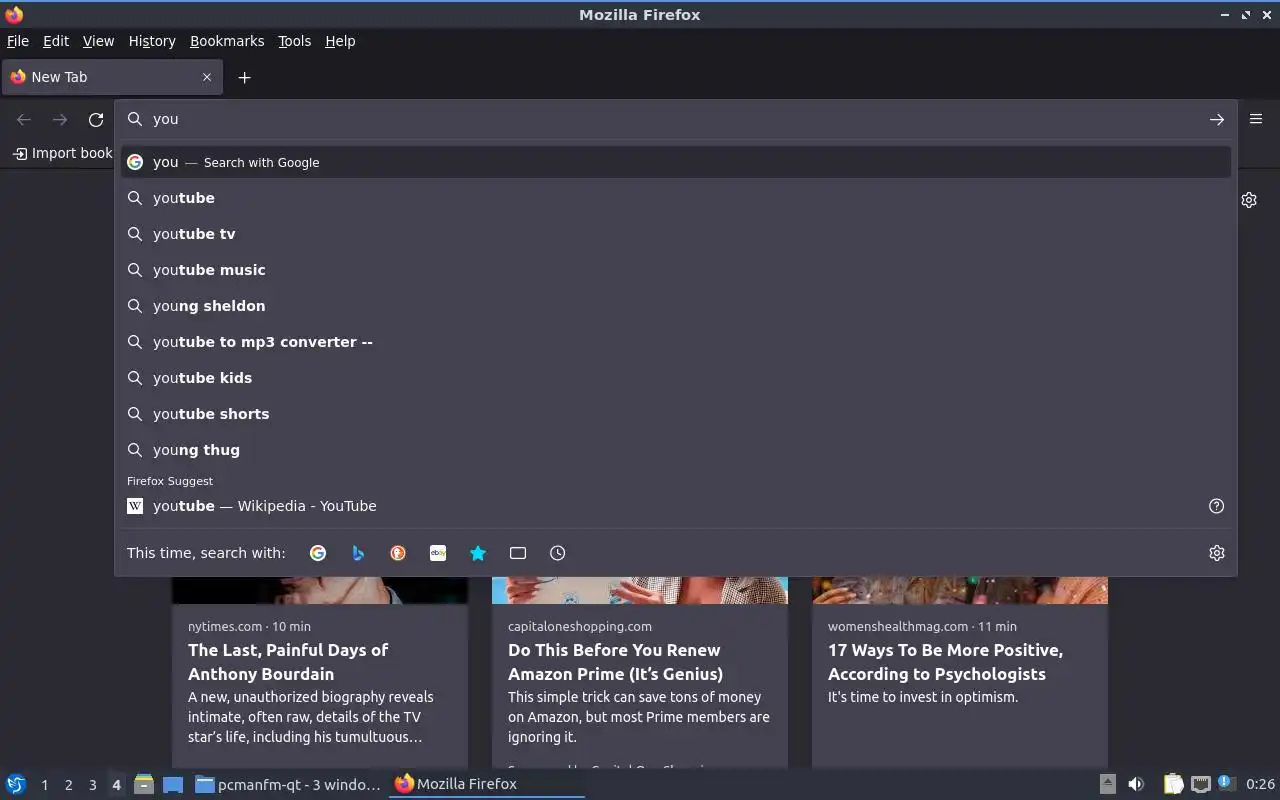The height and width of the screenshot is (800, 1280).
Task: Select the 'youtube tv' suggestion
Action: tap(676, 234)
